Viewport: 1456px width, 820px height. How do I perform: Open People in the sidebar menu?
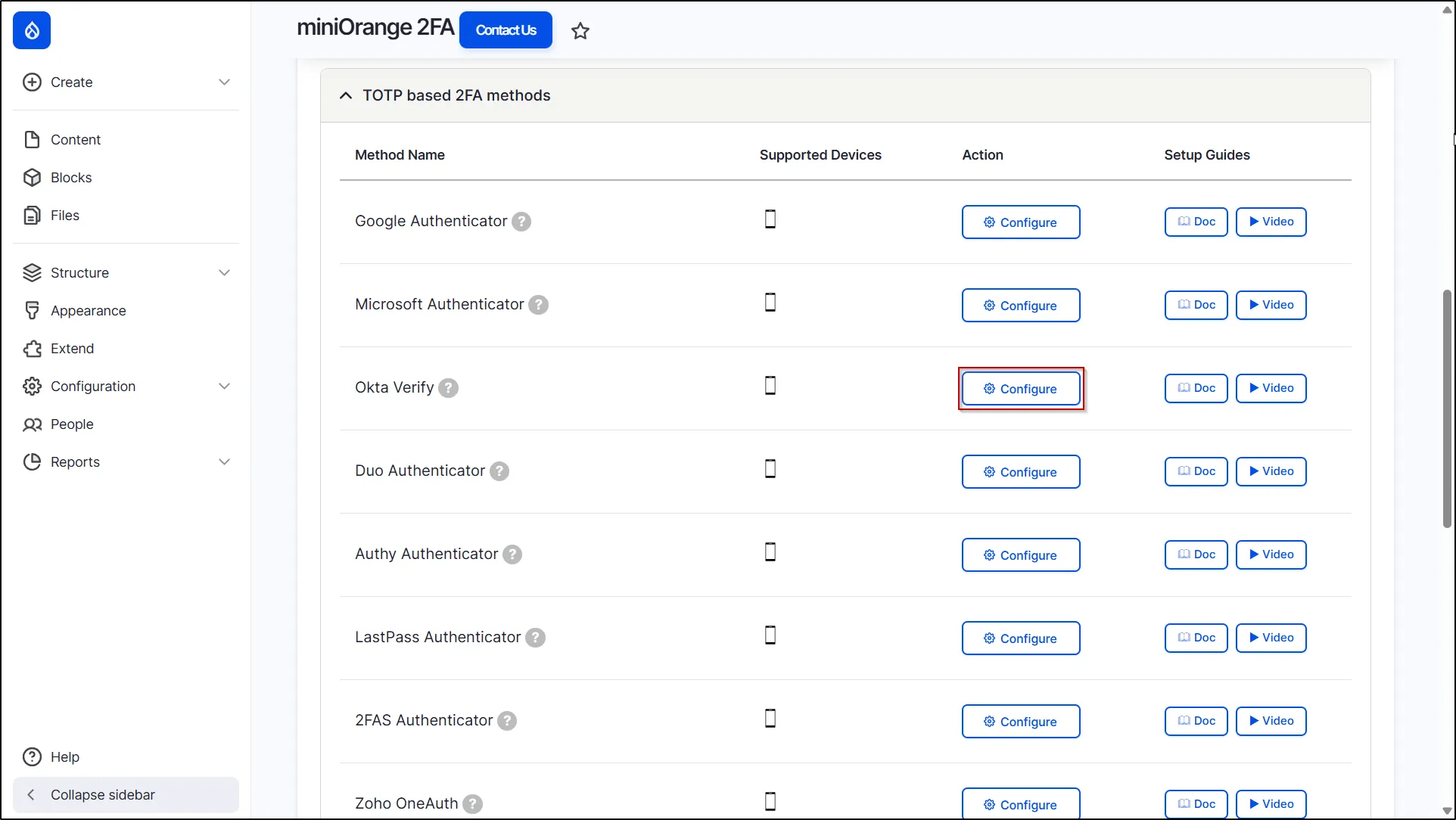click(x=126, y=424)
